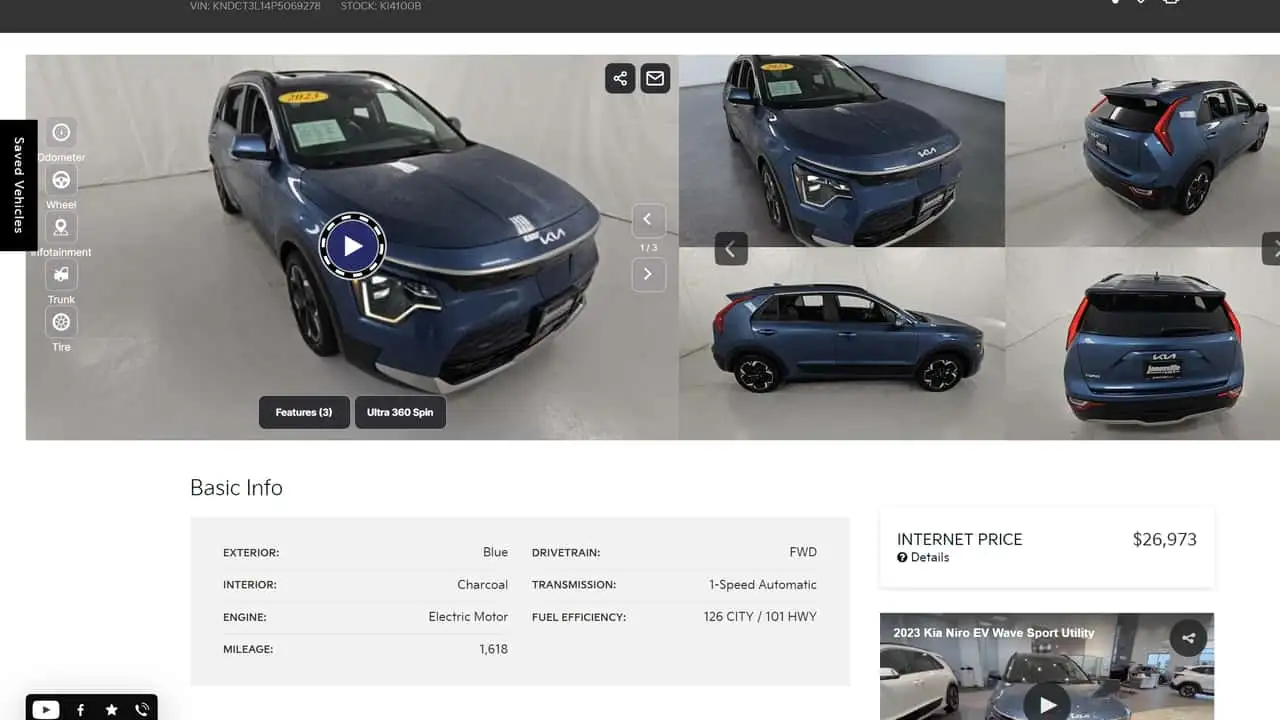Click the exterior value Blue
This screenshot has height=720, width=1280.
[x=495, y=552]
